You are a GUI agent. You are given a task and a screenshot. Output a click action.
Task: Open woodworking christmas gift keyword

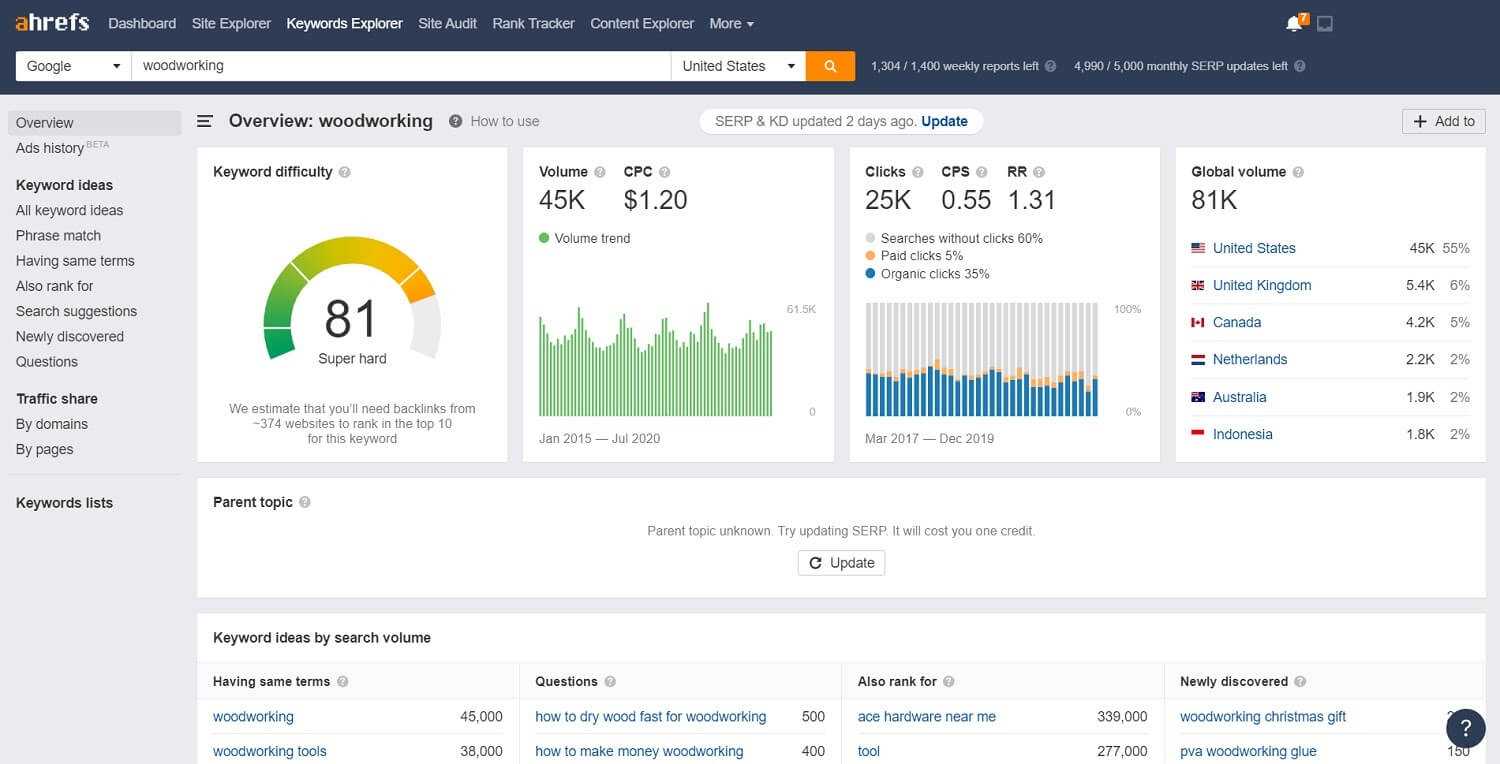[1263, 716]
